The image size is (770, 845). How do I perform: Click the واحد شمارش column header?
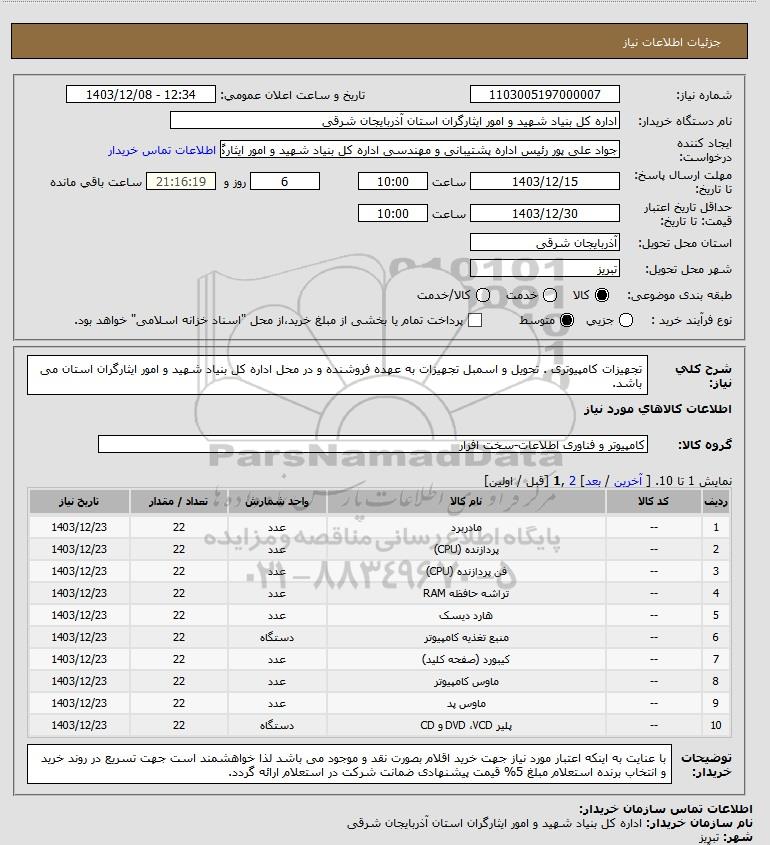[277, 501]
